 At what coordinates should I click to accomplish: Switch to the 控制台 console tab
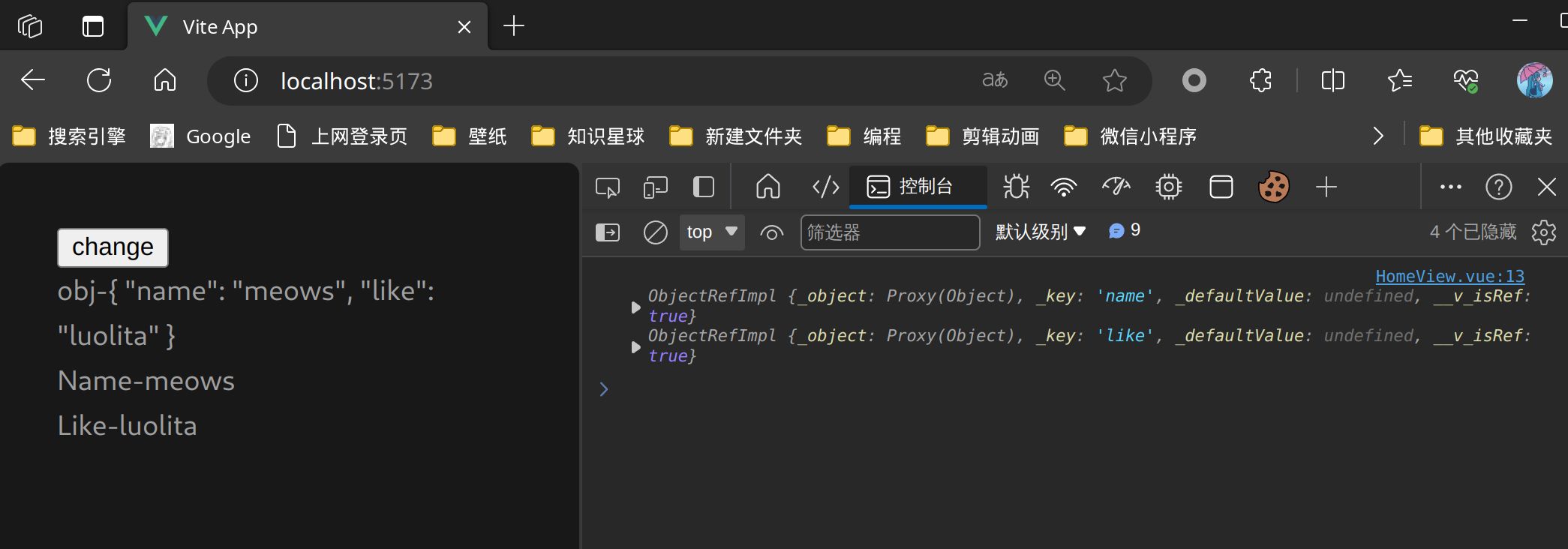pos(917,186)
